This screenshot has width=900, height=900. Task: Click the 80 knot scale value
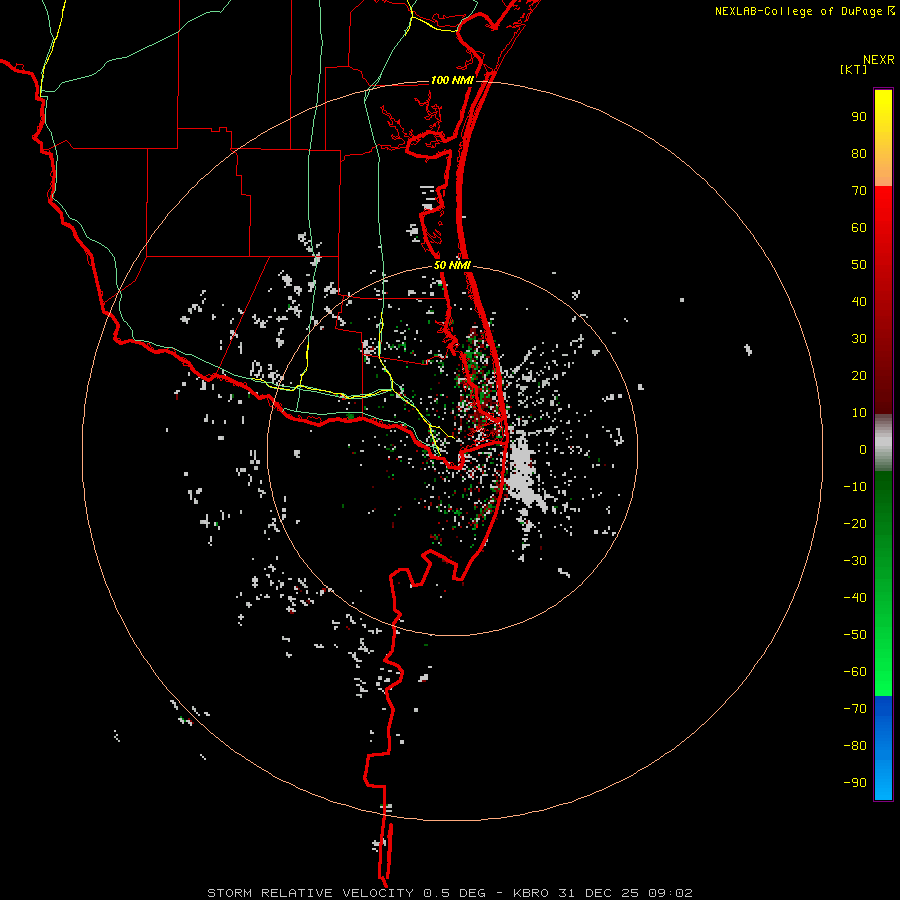tap(859, 153)
